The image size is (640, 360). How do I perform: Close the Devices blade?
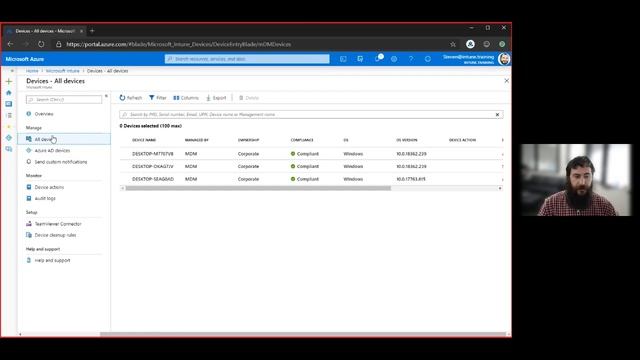coord(507,81)
